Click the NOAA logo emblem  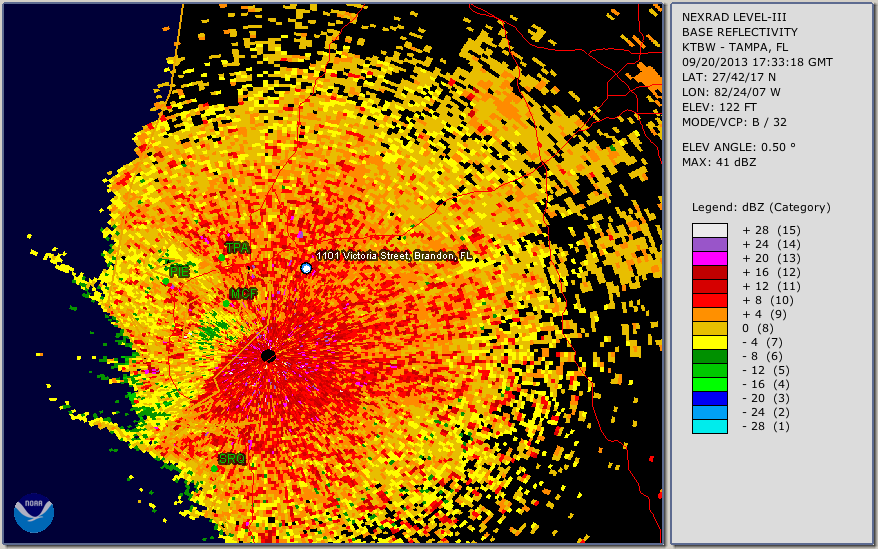[x=34, y=513]
